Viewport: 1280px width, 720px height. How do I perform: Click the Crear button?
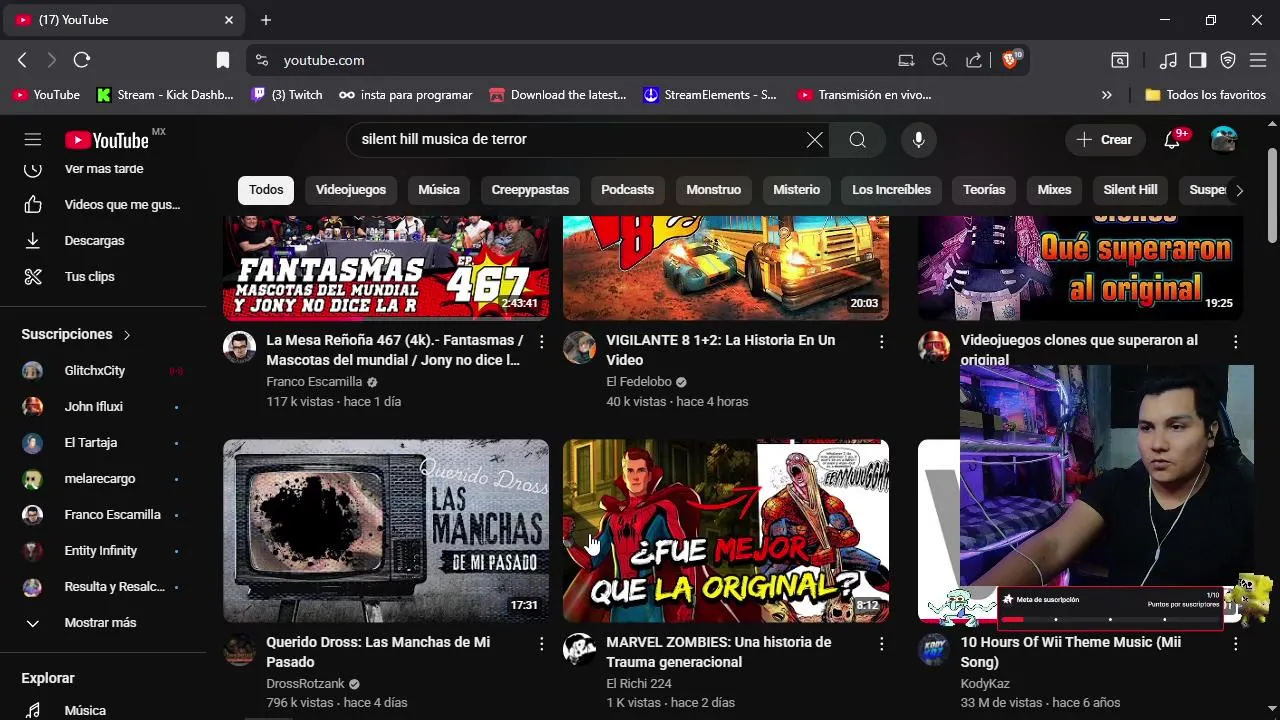pyautogui.click(x=1105, y=140)
